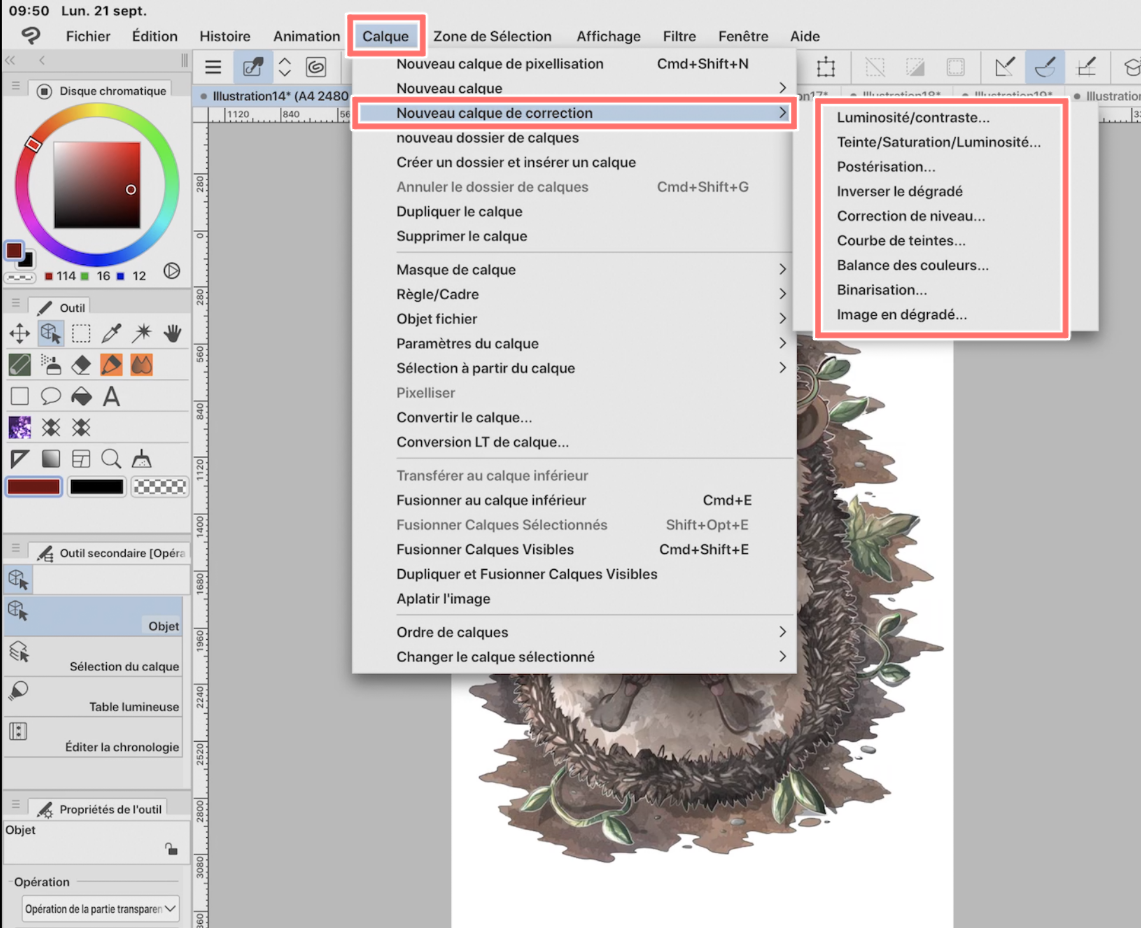Select the Move layer tool
This screenshot has width=1141, height=928.
19,333
